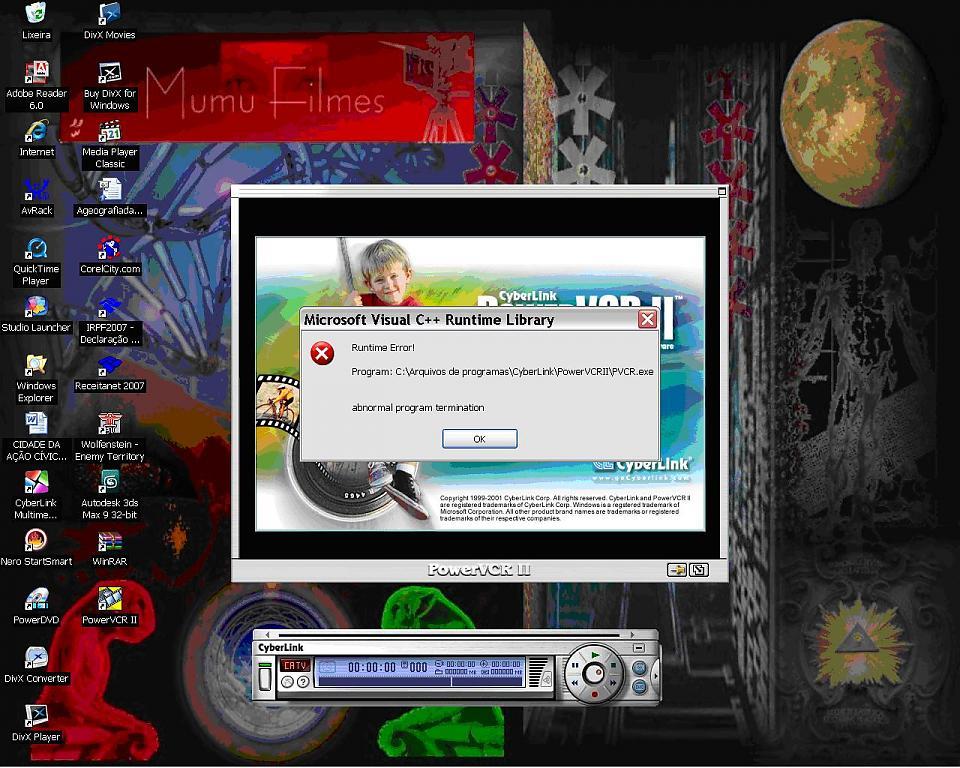Image resolution: width=960 pixels, height=768 pixels.
Task: Click the PowerVCR II title label below the video
Action: click(x=479, y=570)
